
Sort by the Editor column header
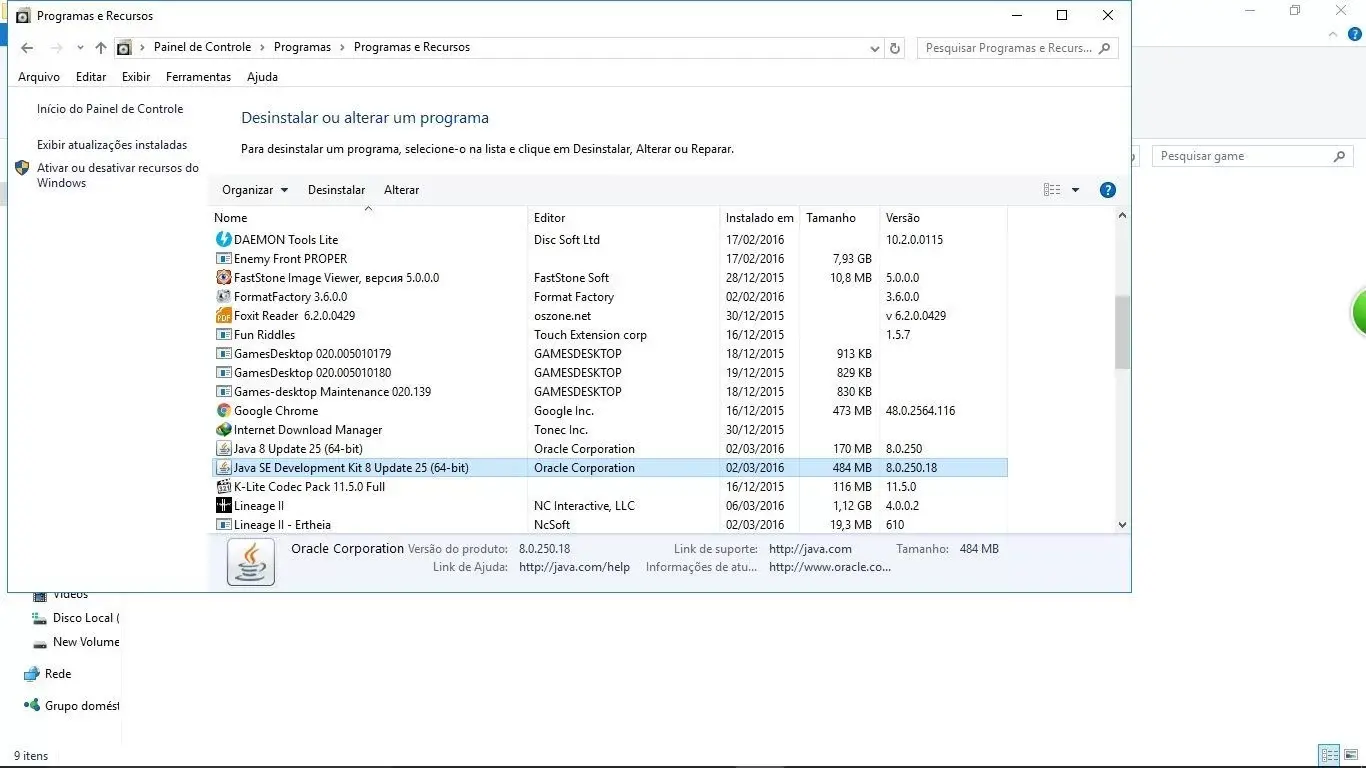click(624, 218)
